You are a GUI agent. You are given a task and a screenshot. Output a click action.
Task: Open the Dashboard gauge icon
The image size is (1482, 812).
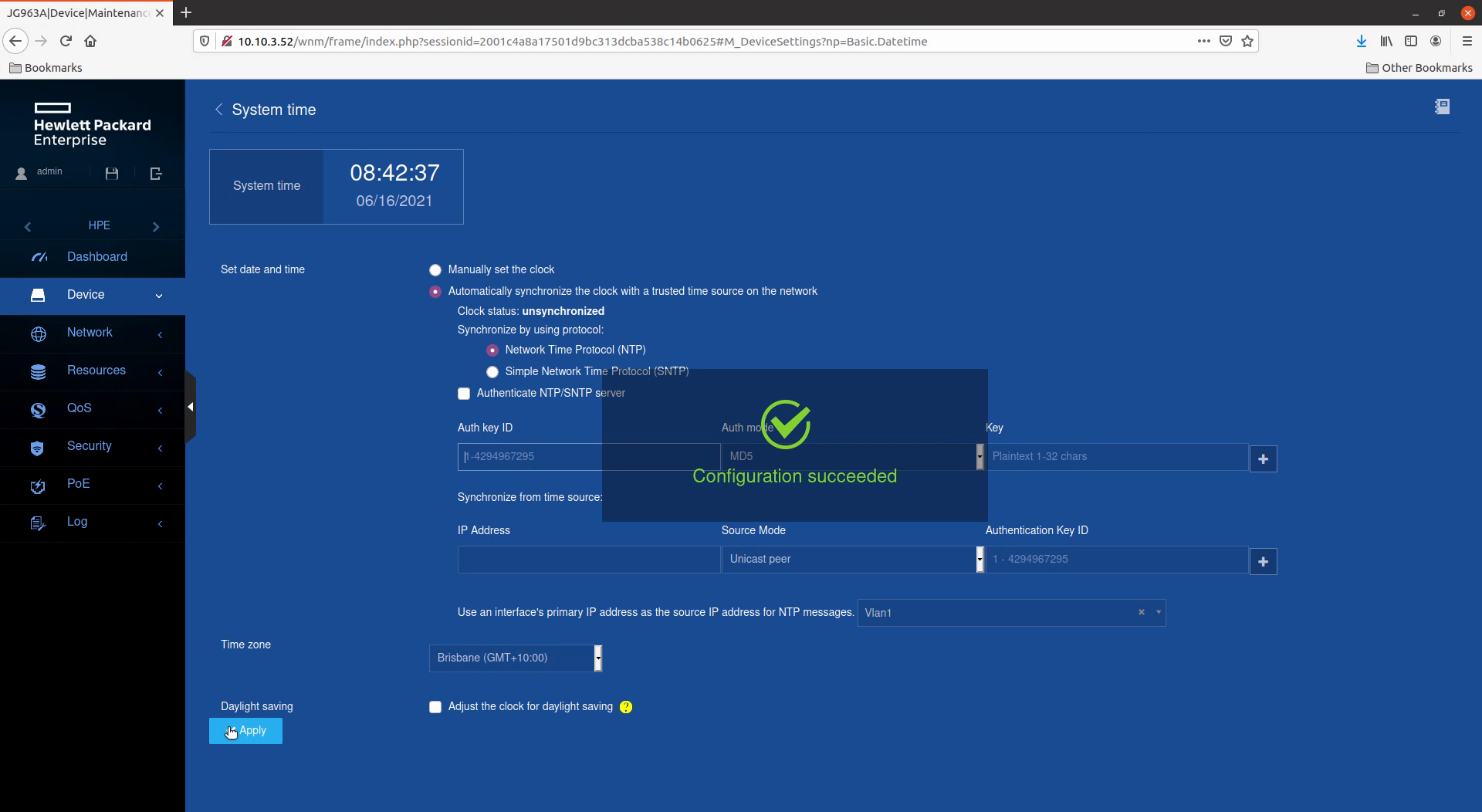click(39, 257)
